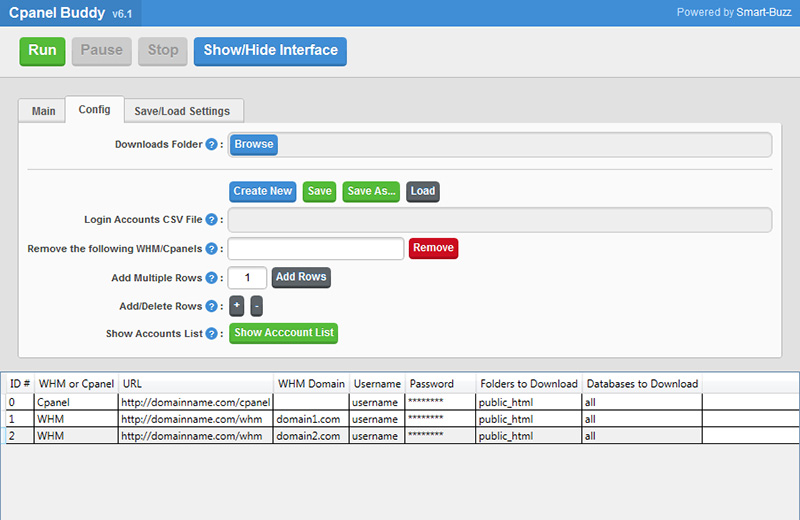Image resolution: width=800 pixels, height=520 pixels.
Task: Click the Pause button
Action: (x=102, y=51)
